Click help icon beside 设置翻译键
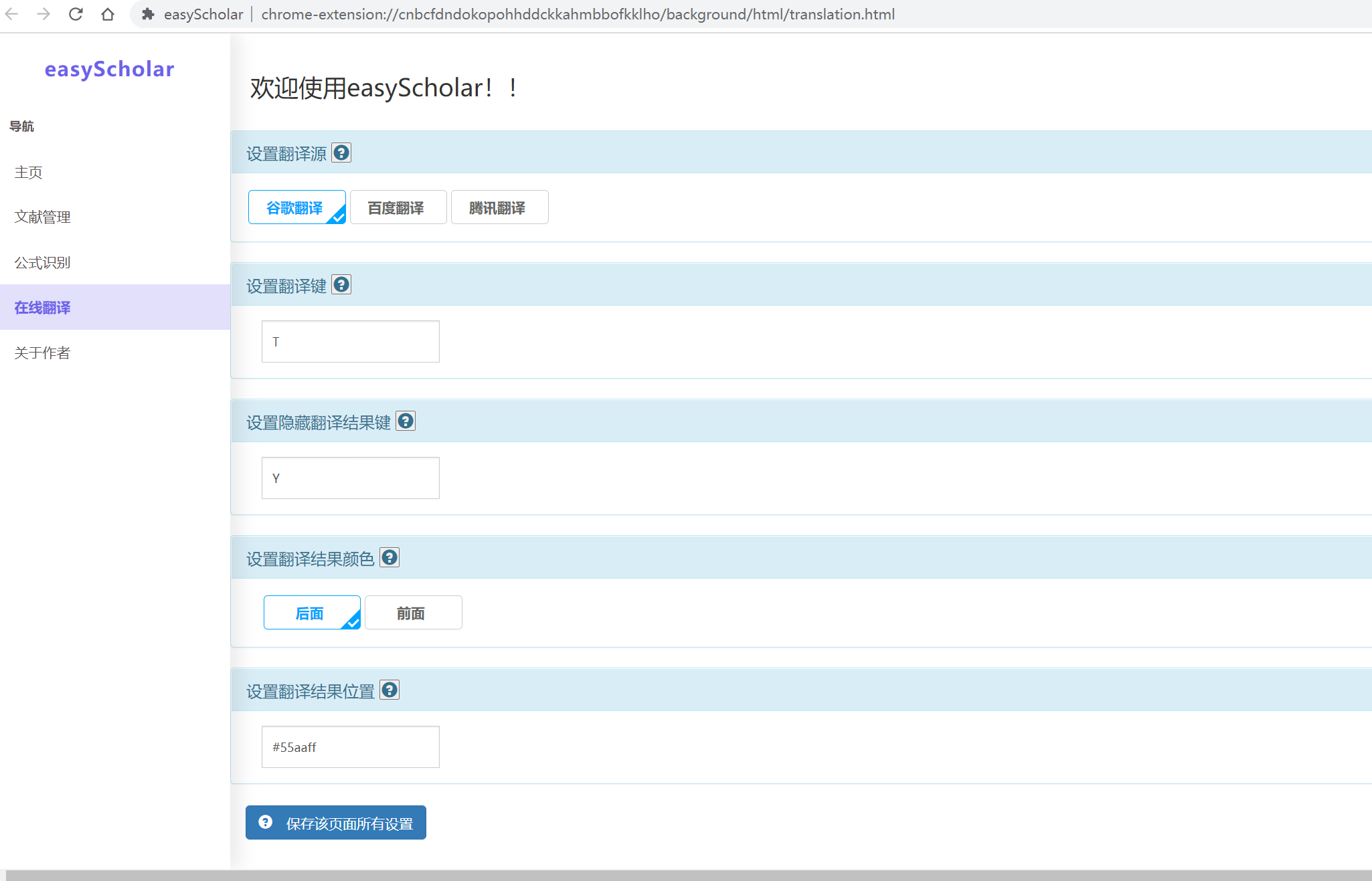 (341, 285)
